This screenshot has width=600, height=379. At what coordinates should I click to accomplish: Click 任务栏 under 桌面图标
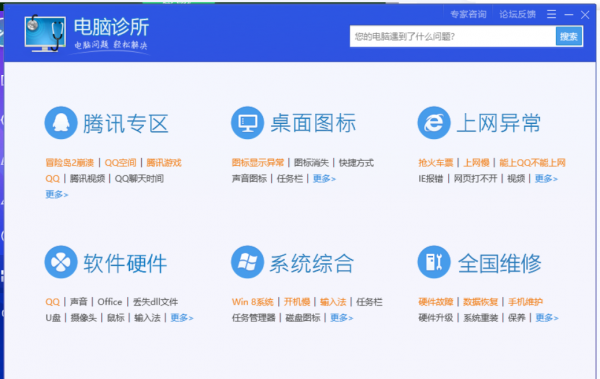(x=290, y=178)
